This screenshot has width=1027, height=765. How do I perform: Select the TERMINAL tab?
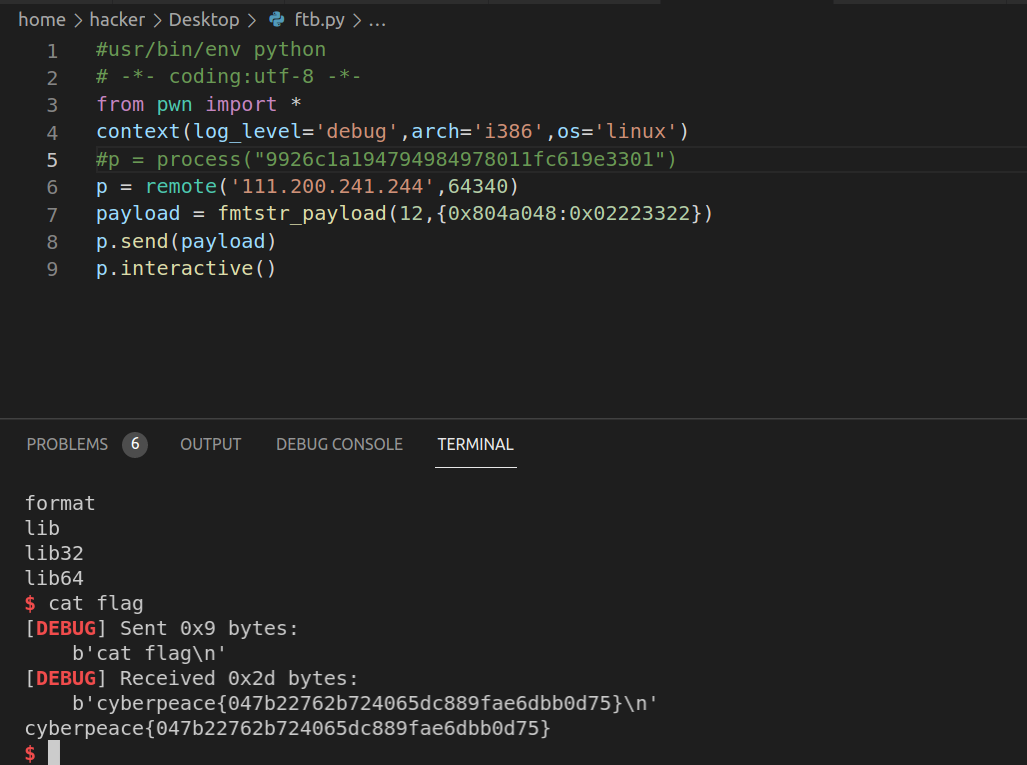click(476, 444)
